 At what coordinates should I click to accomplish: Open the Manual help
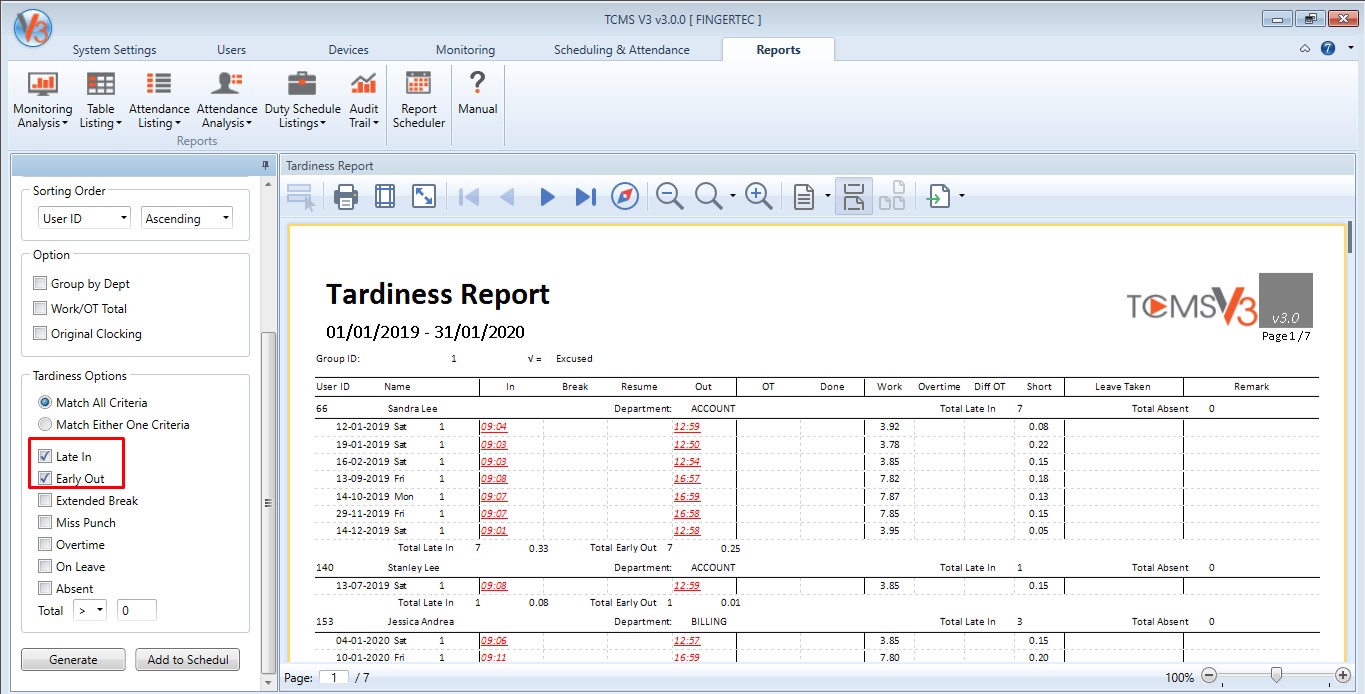(x=478, y=93)
